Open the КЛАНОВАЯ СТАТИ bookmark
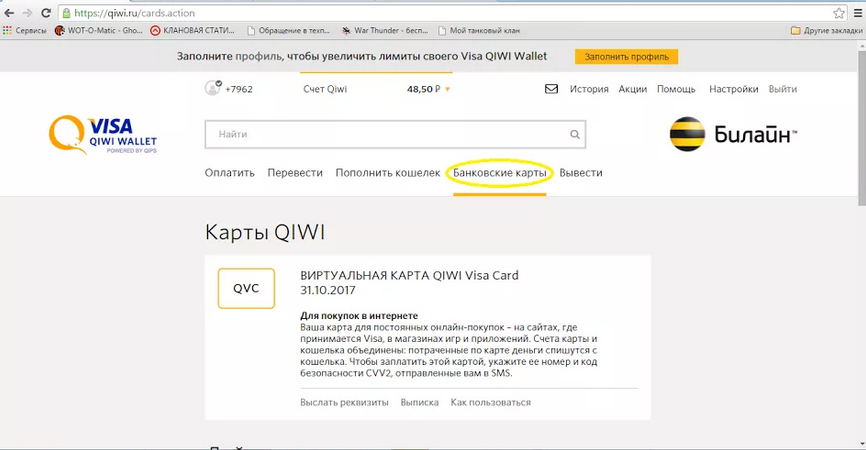The image size is (866, 450). [192, 30]
